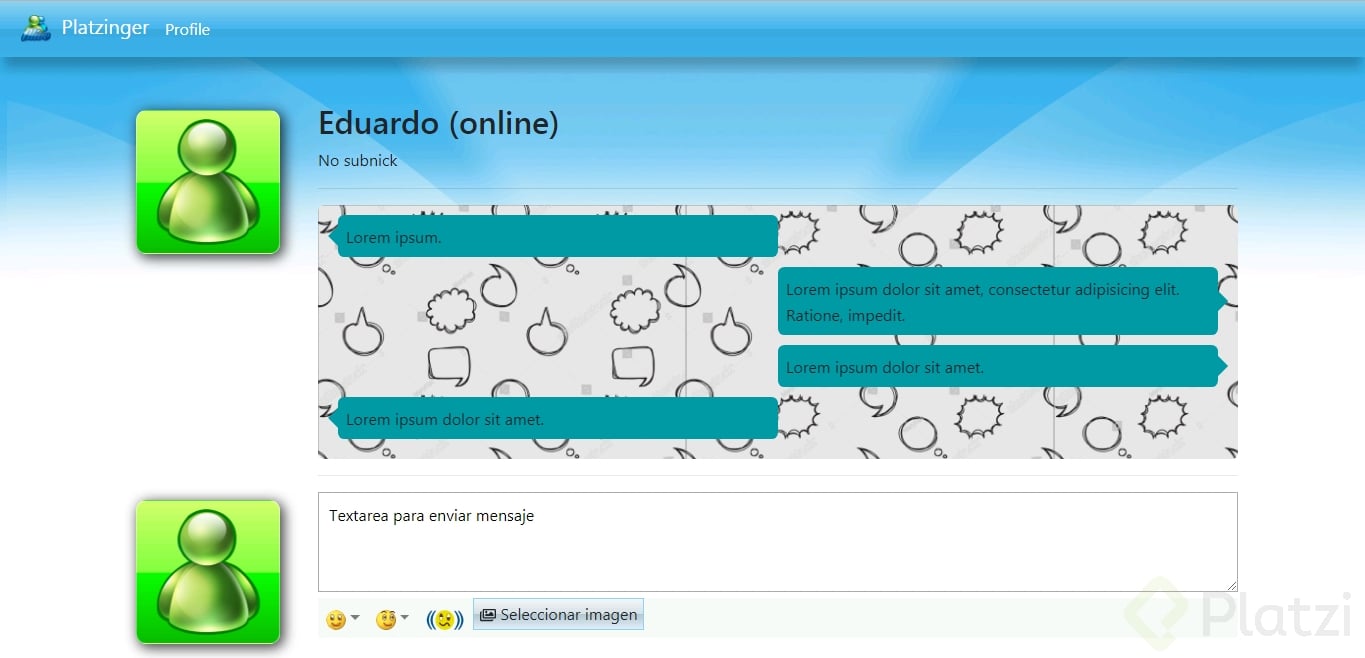The height and width of the screenshot is (658, 1365).
Task: Expand the wink emoticon dropdown arrow
Action: click(405, 618)
